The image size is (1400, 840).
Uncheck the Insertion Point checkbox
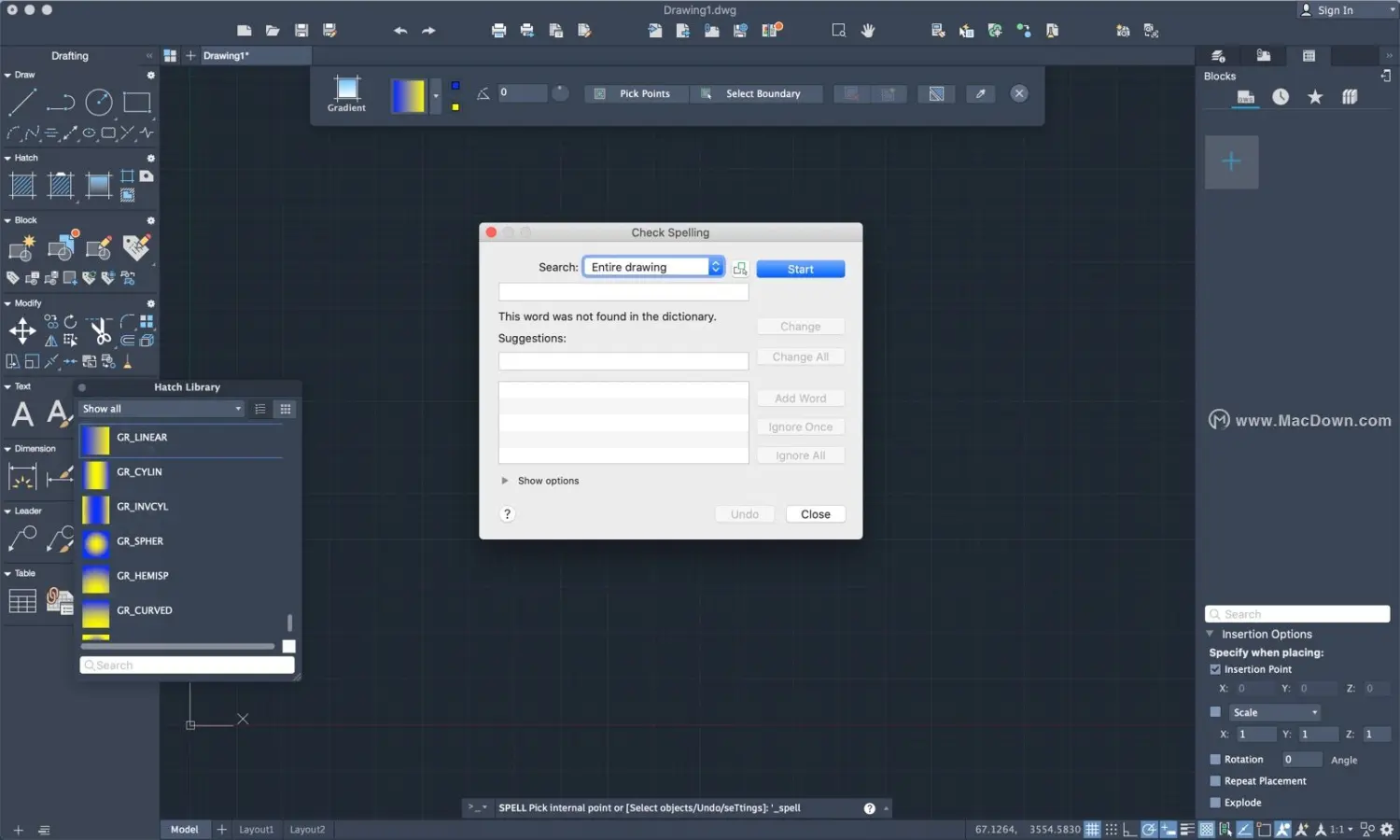[1215, 669]
